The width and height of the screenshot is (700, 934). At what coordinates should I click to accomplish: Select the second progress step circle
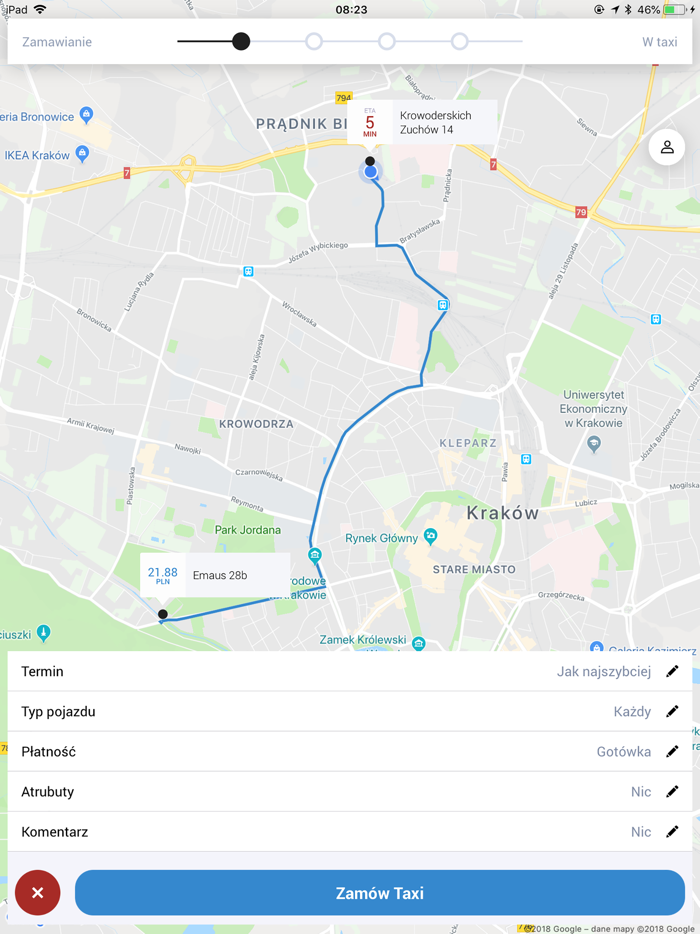click(314, 42)
